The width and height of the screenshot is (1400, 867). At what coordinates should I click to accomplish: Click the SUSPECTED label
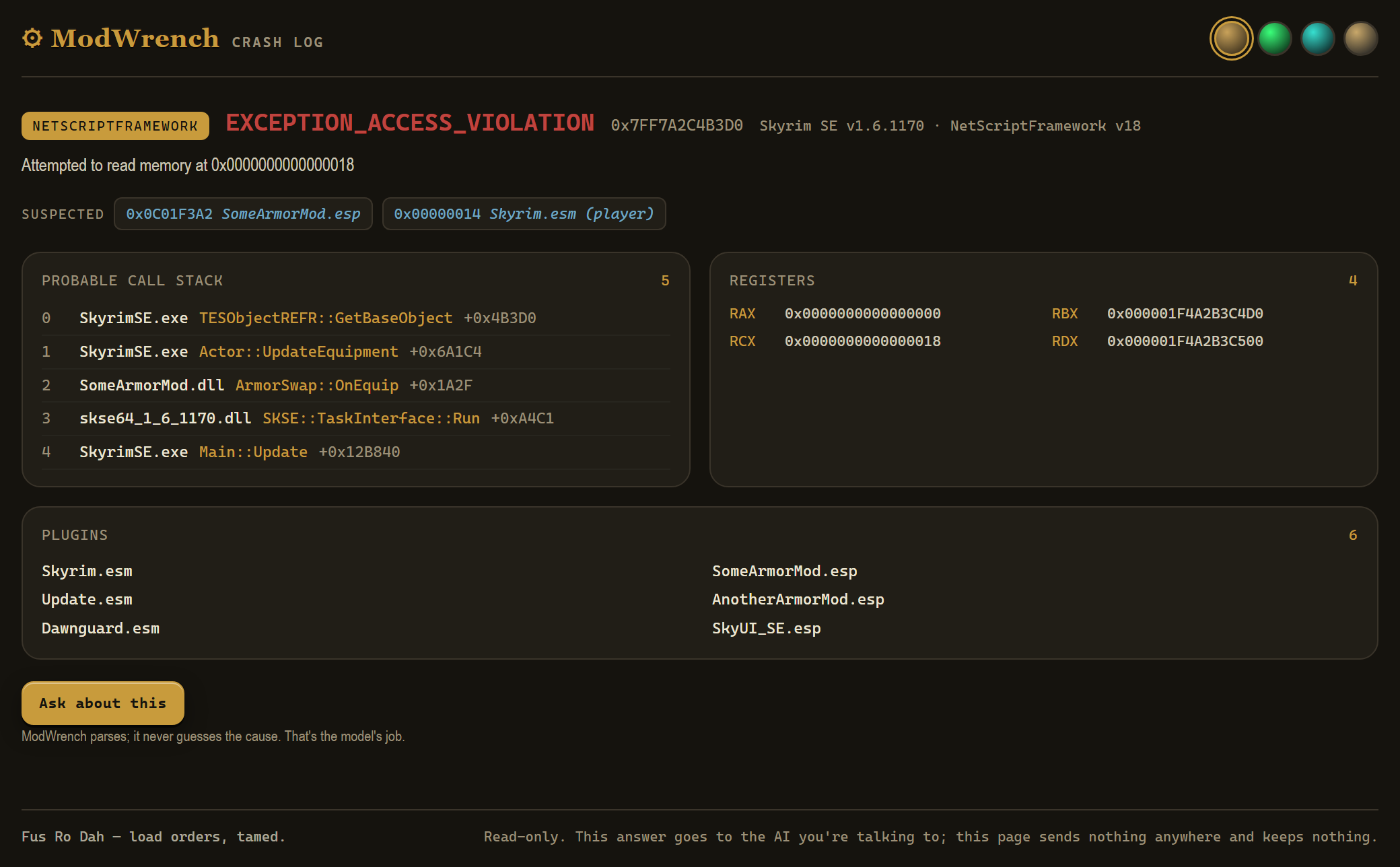63,214
